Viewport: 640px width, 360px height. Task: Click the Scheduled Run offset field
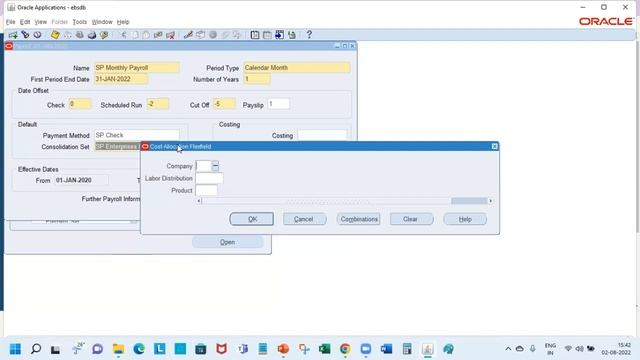(x=158, y=104)
